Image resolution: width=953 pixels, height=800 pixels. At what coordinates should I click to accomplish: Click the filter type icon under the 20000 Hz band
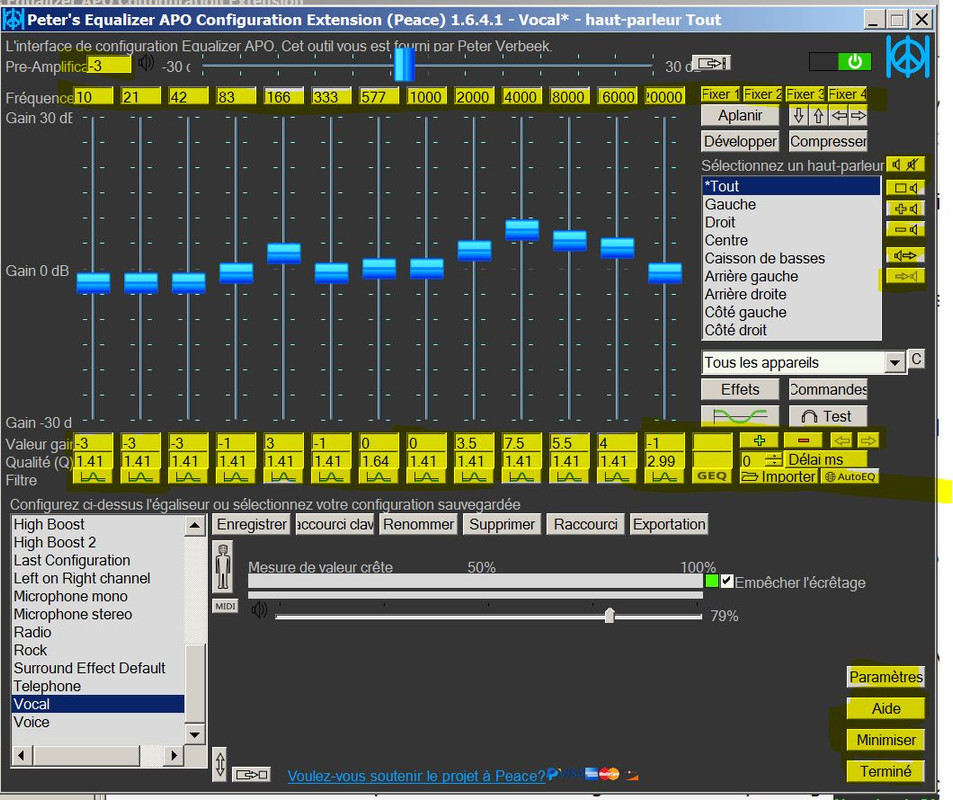click(664, 478)
